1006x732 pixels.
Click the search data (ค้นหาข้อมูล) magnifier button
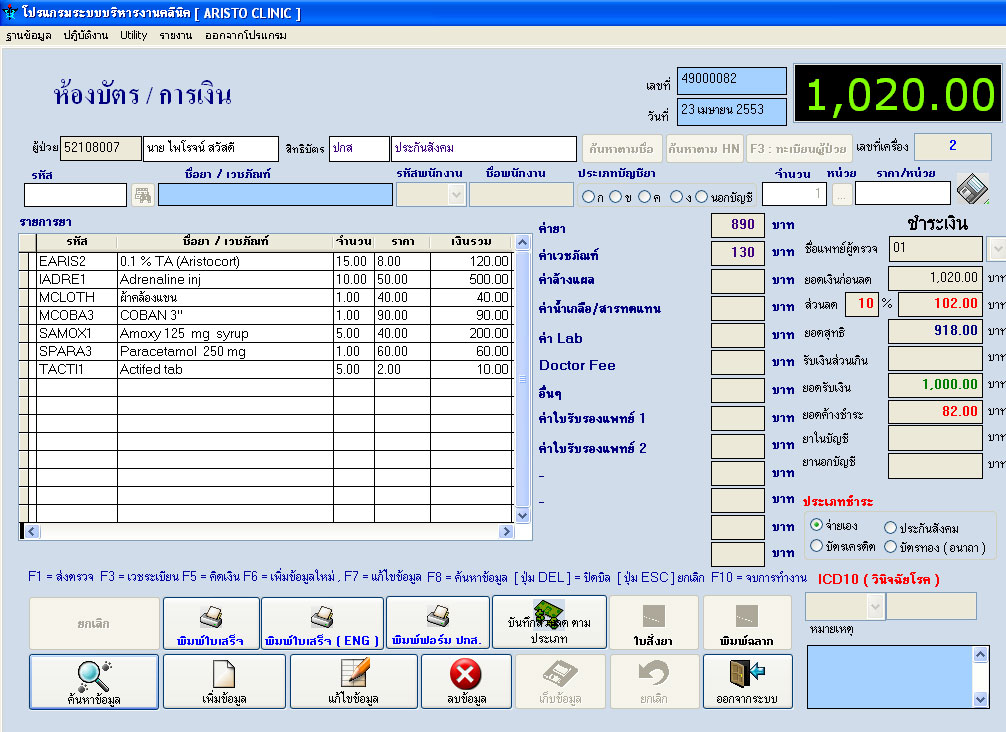(93, 681)
